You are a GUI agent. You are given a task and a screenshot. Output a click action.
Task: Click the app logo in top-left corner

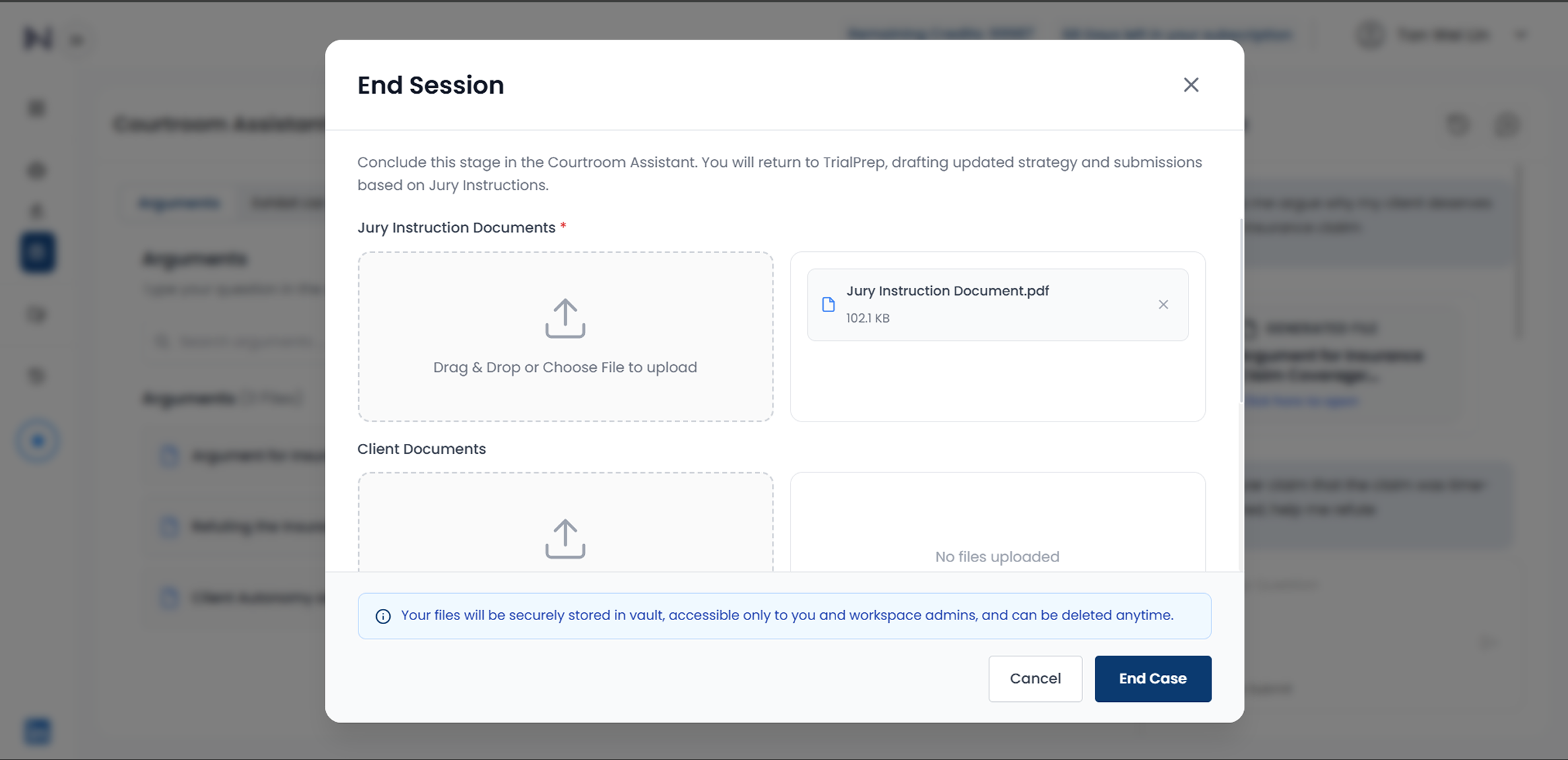click(x=38, y=38)
